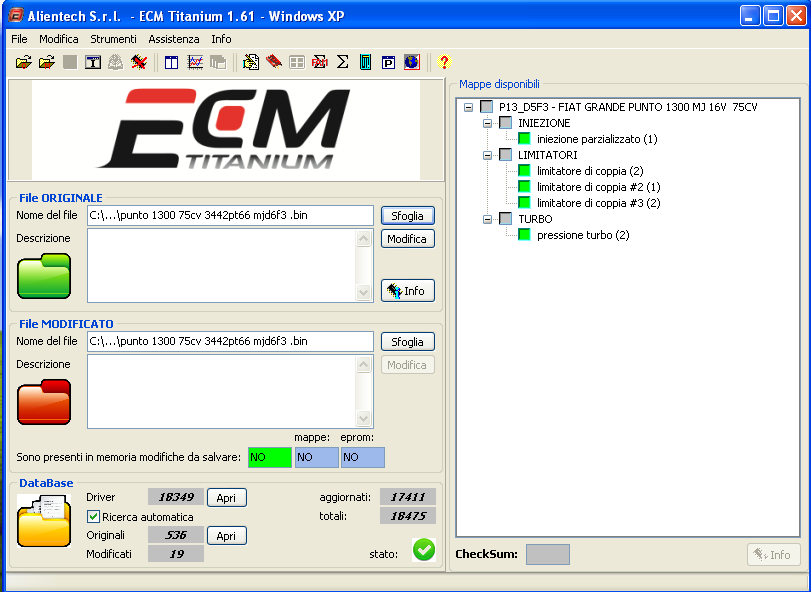This screenshot has height=592, width=811.
Task: Collapse the TURBO tree branch
Action: (x=487, y=220)
